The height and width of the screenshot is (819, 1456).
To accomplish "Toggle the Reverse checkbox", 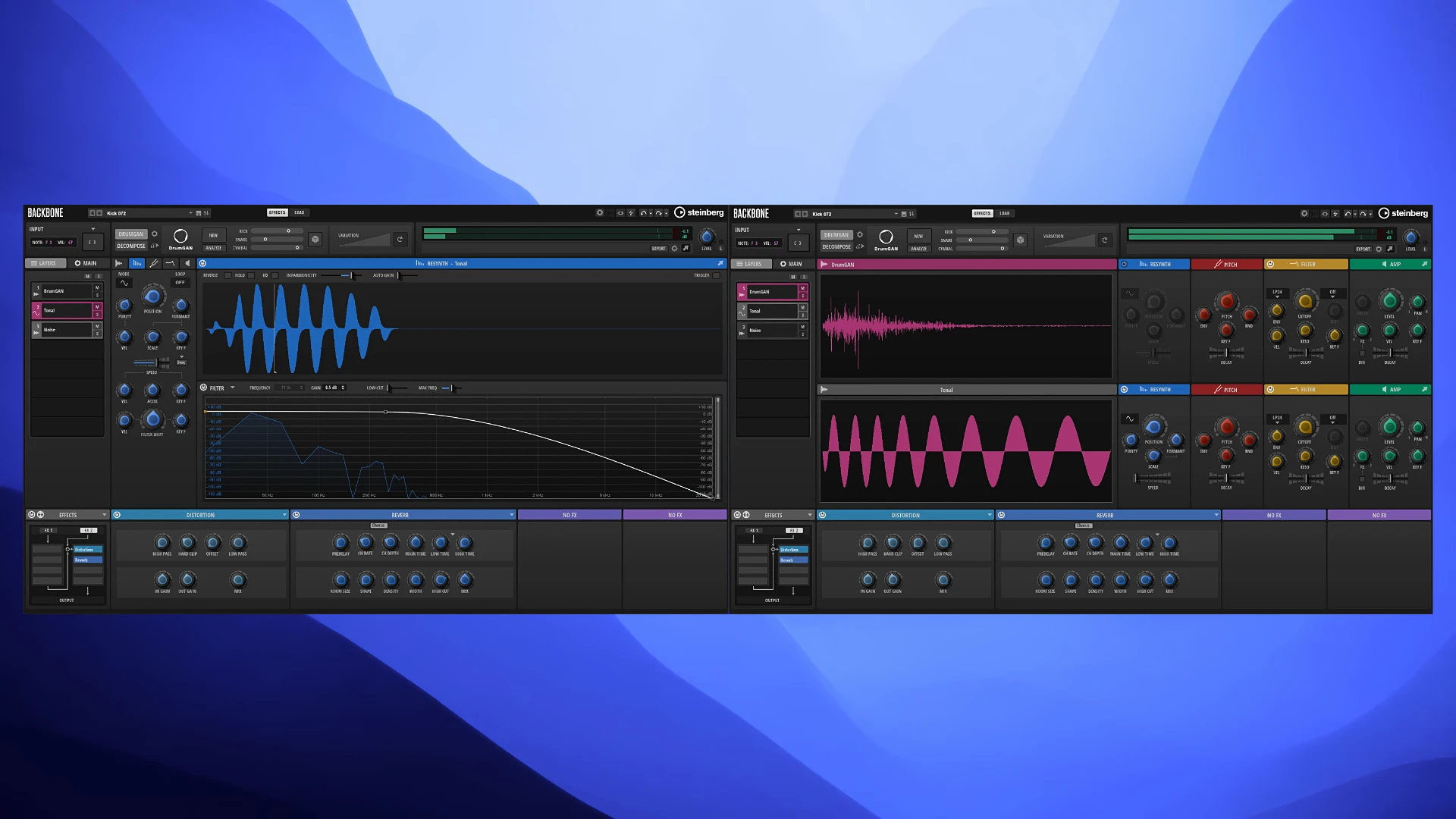I will (x=227, y=275).
